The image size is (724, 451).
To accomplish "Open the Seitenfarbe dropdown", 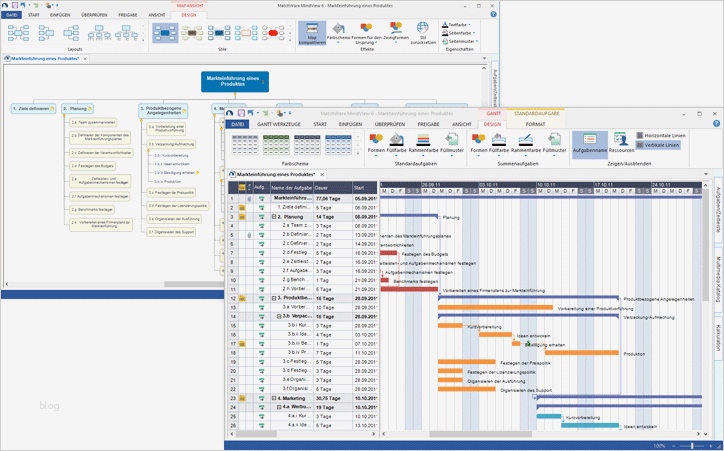I will [458, 33].
